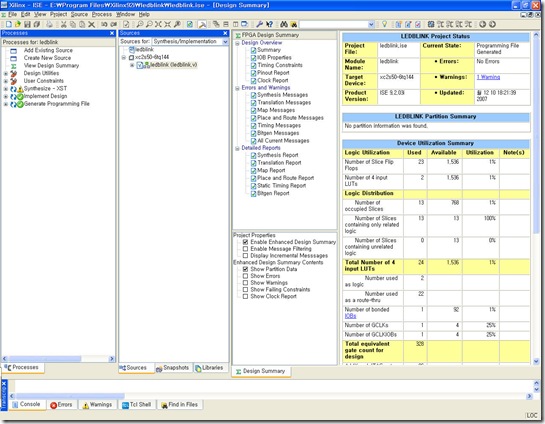Click the Print toolbar icon
This screenshot has width=545, height=424.
(49, 24)
